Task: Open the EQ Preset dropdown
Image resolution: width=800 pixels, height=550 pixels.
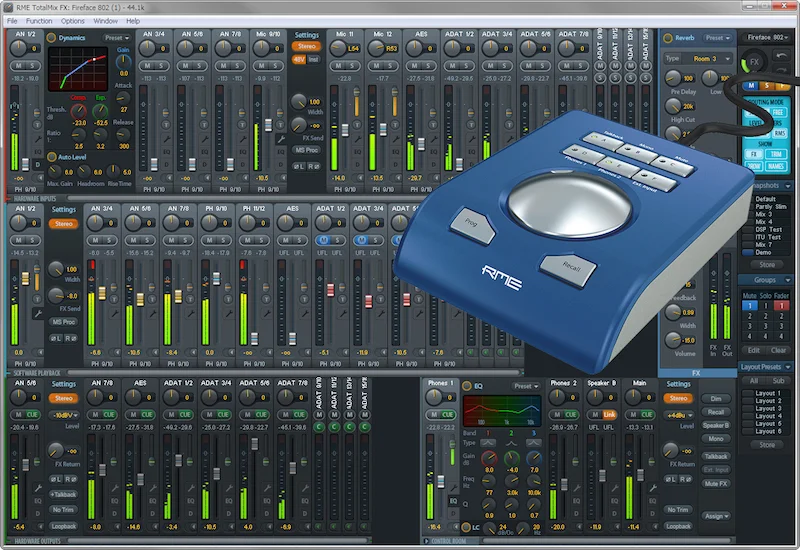Action: click(526, 386)
